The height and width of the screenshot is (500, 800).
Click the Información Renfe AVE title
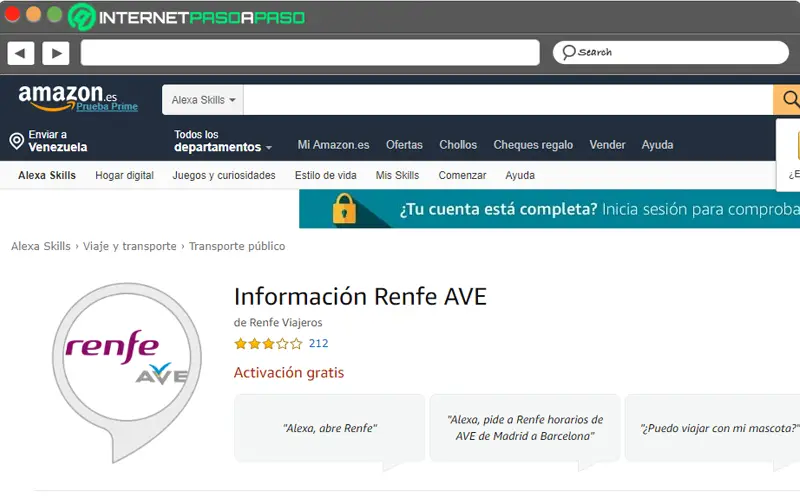360,296
